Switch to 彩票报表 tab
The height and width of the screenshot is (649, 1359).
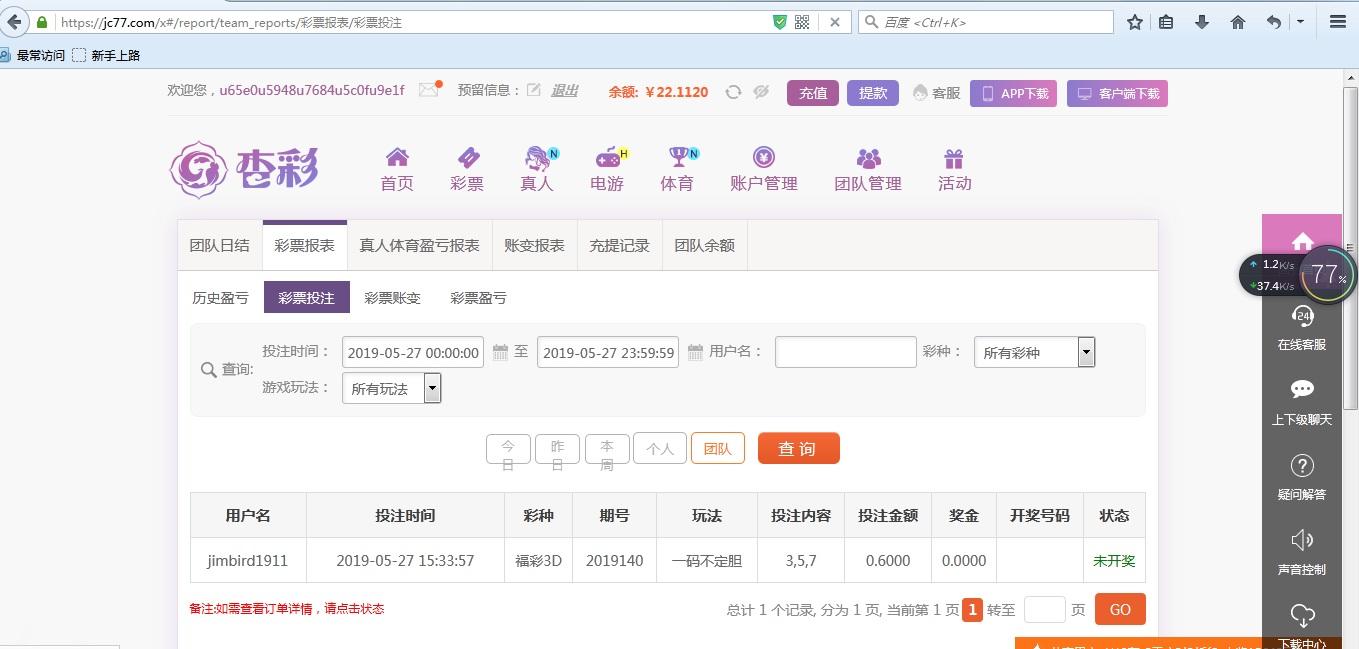(x=305, y=245)
